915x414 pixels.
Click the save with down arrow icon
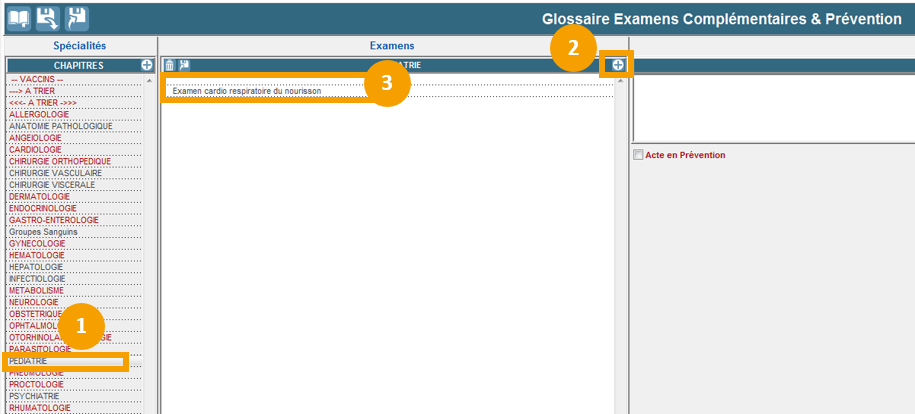coord(48,17)
